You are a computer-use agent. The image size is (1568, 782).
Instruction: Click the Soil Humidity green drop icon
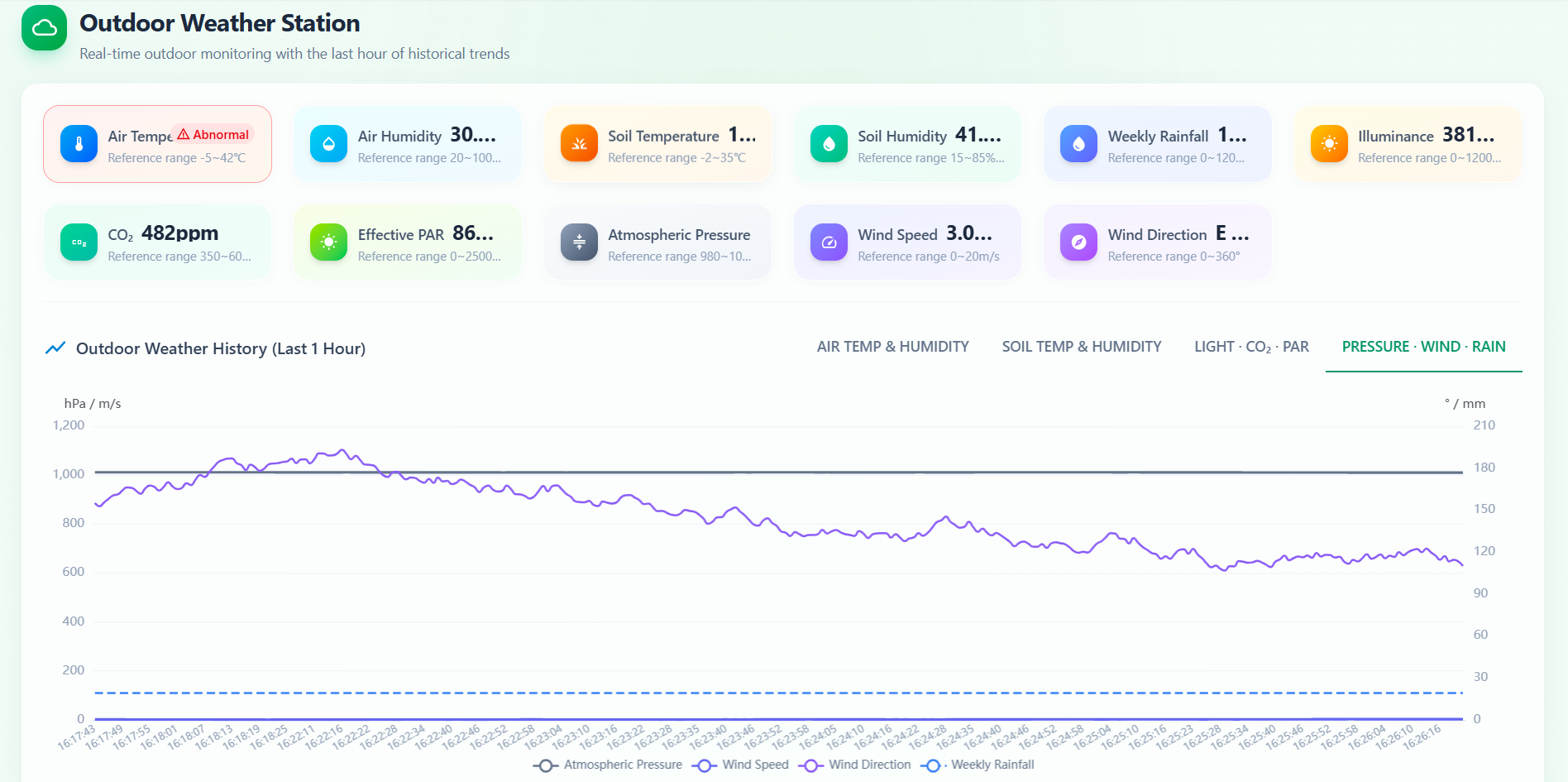[x=829, y=144]
